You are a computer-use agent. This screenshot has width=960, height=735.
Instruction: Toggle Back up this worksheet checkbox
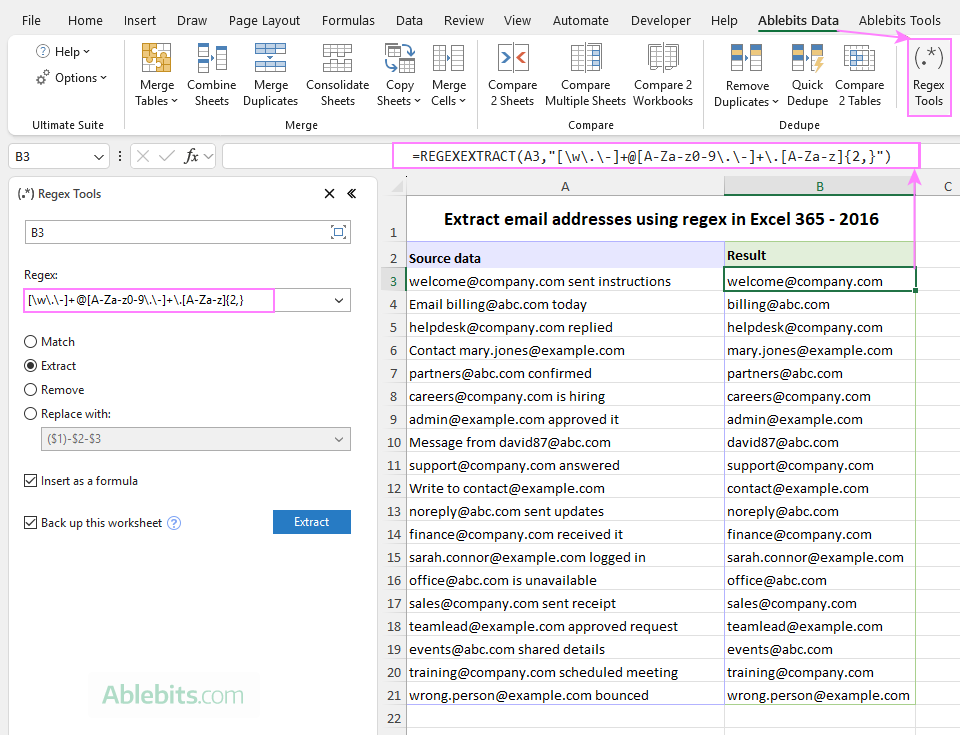tap(31, 522)
